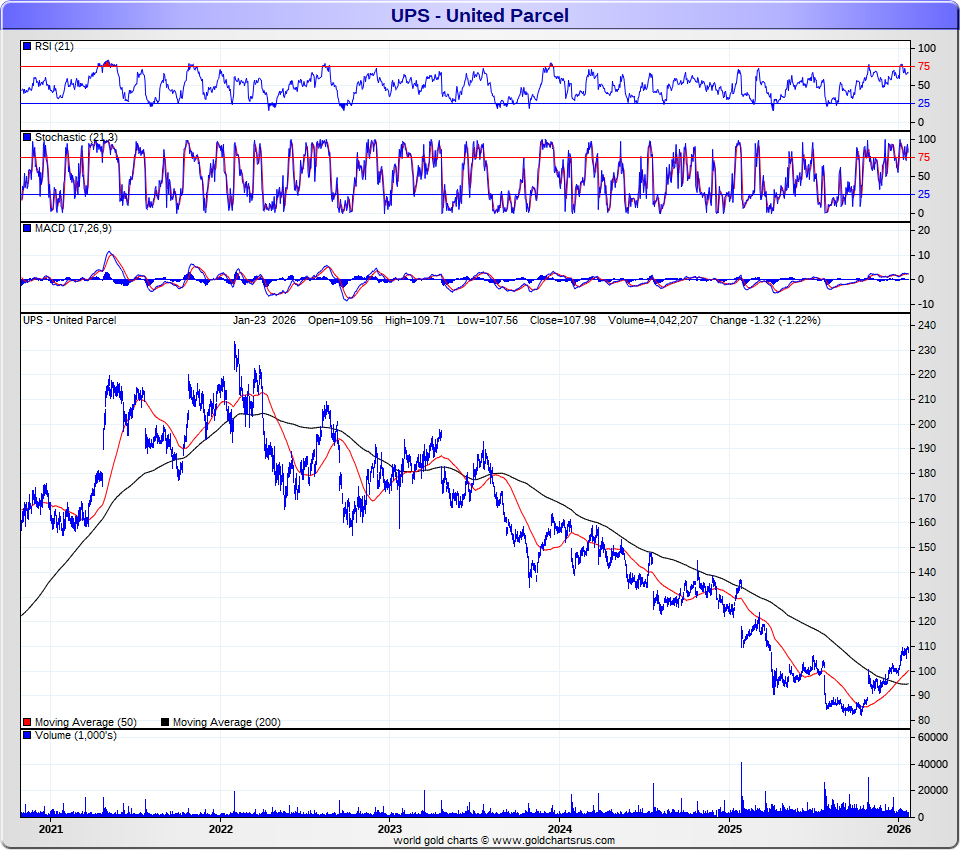Screen dimensions: 960x850
Task: Click the 'Jan-23 2026' date text
Action: point(264,320)
